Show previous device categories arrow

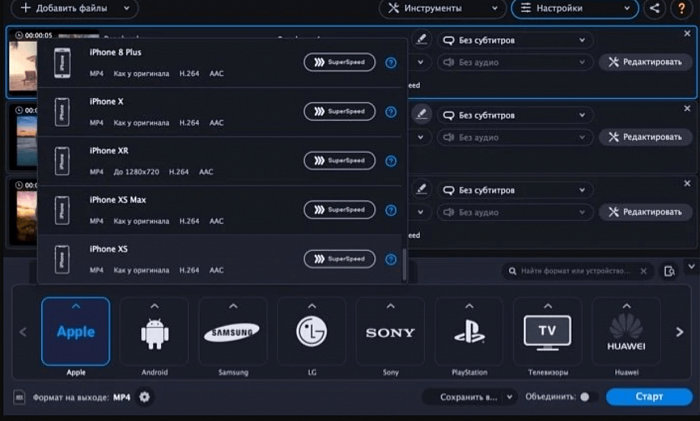pyautogui.click(x=23, y=332)
